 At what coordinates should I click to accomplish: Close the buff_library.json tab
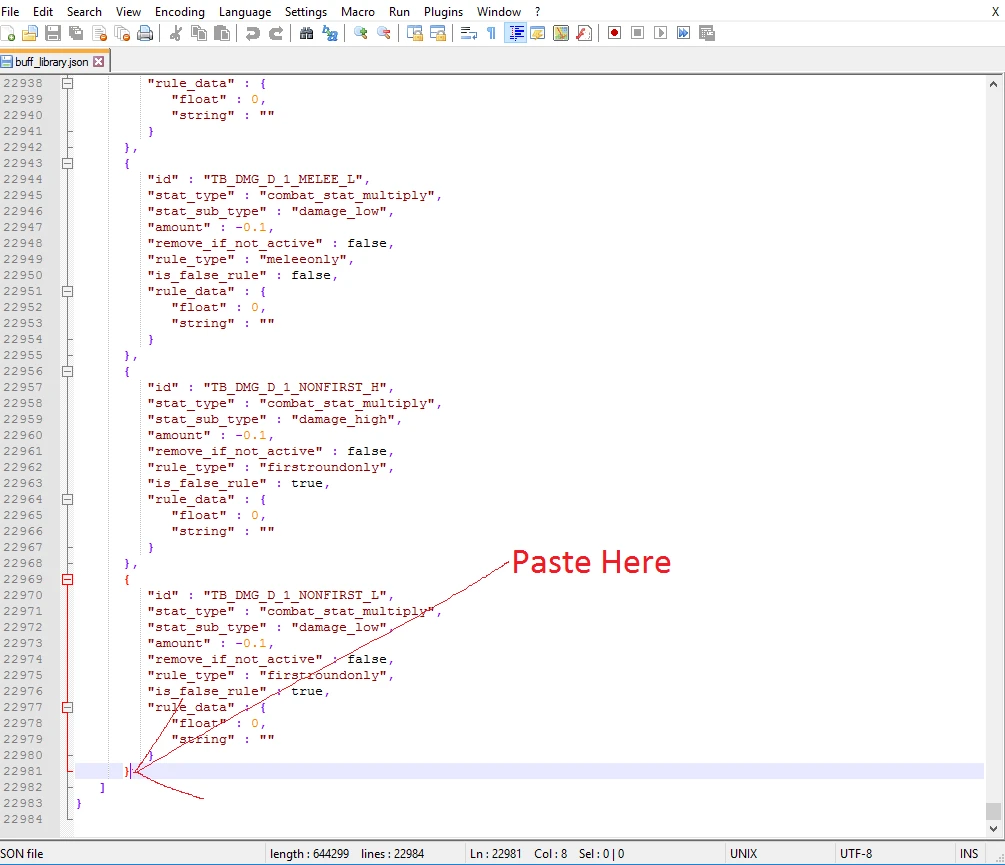tap(99, 62)
